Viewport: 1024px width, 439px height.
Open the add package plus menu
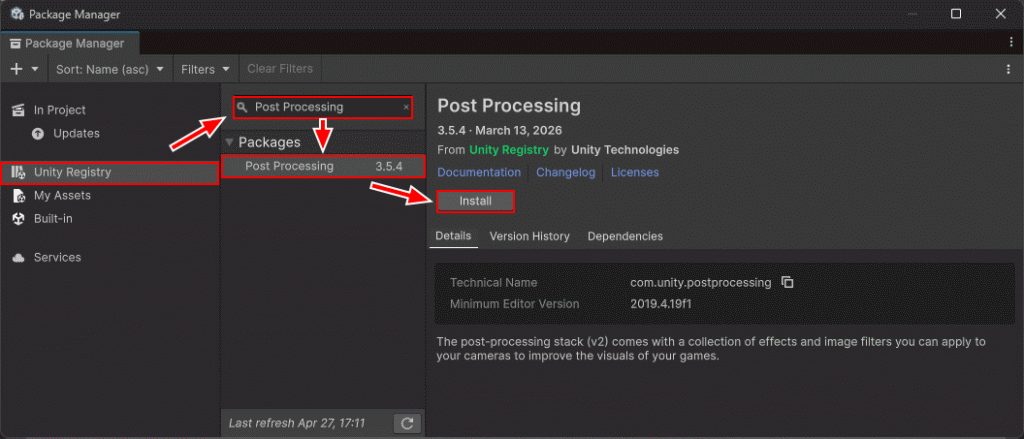point(24,69)
